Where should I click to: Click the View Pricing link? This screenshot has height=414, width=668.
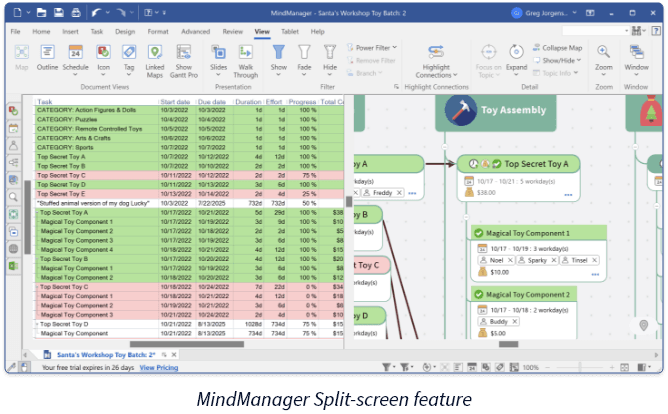point(159,368)
